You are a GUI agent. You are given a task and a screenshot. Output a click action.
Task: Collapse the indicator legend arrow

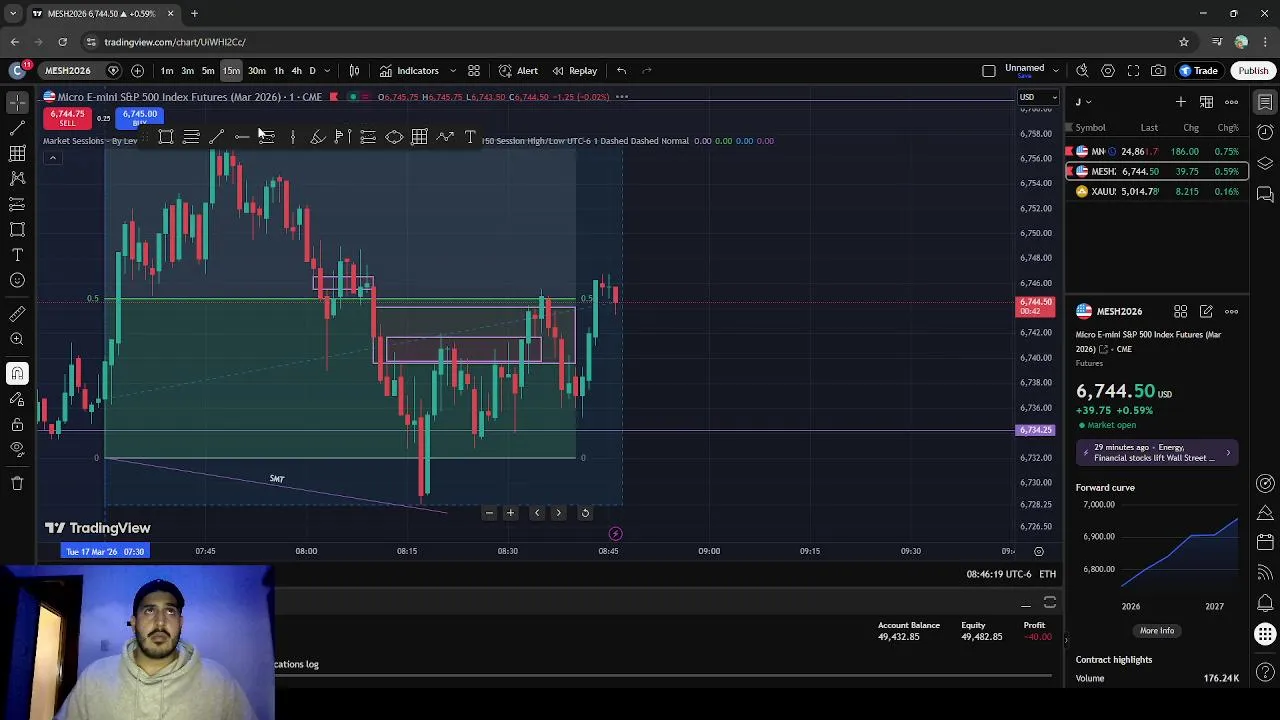[x=53, y=157]
